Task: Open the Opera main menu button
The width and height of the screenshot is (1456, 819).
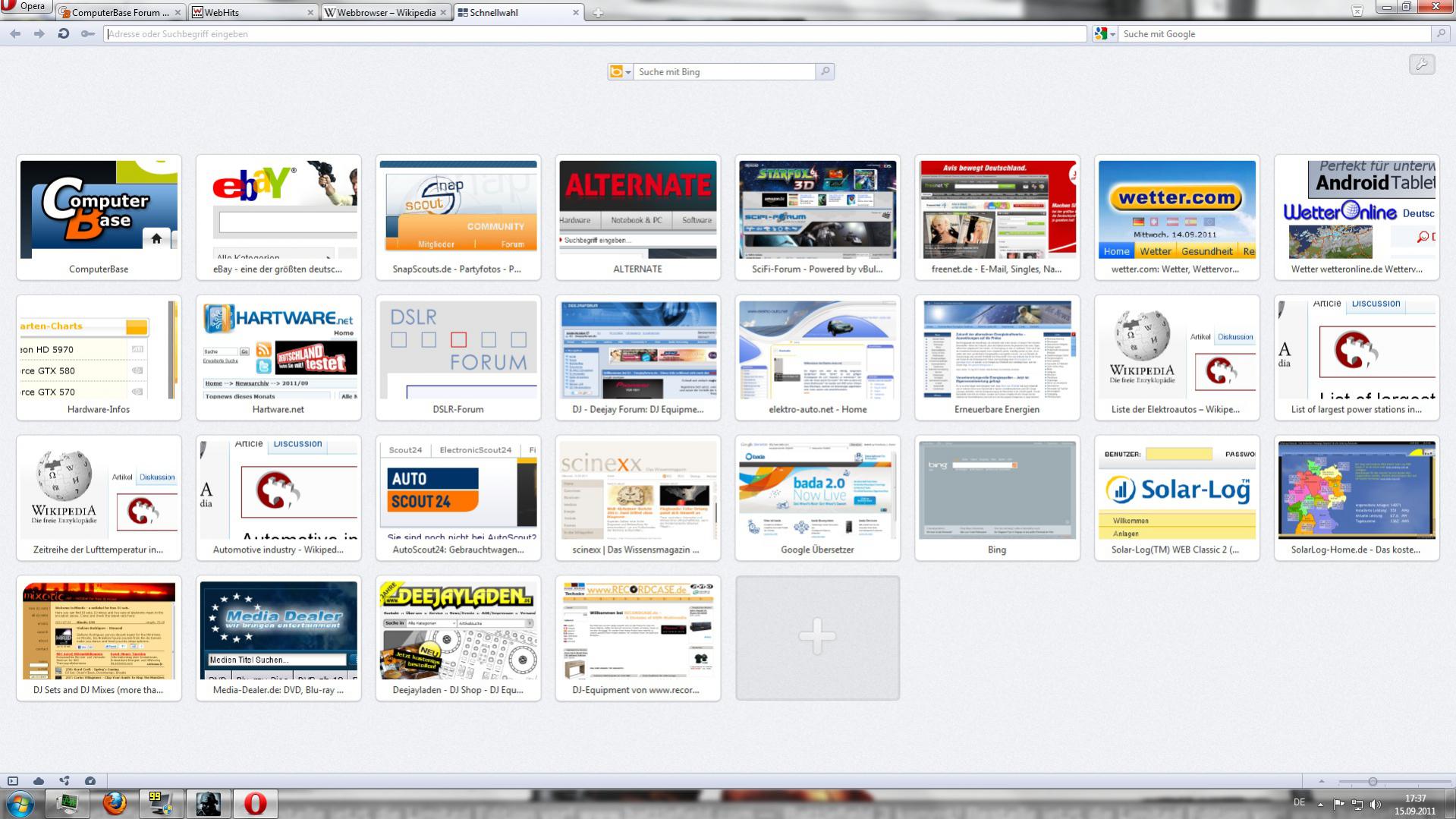Action: click(x=26, y=6)
